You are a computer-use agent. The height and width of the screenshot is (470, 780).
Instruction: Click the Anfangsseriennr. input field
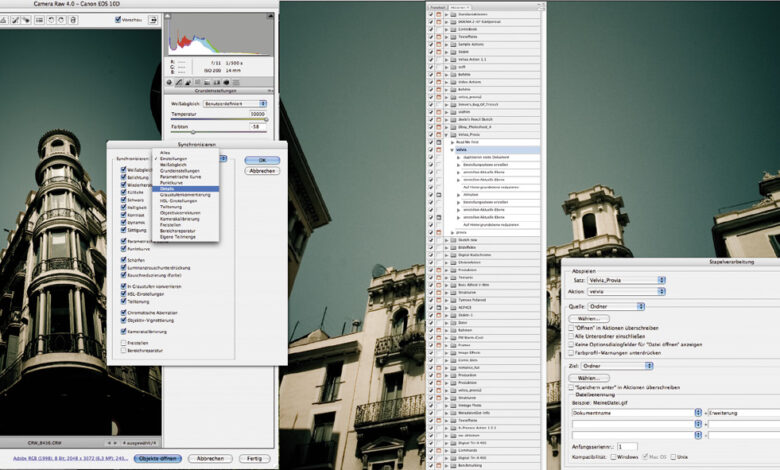(x=626, y=446)
